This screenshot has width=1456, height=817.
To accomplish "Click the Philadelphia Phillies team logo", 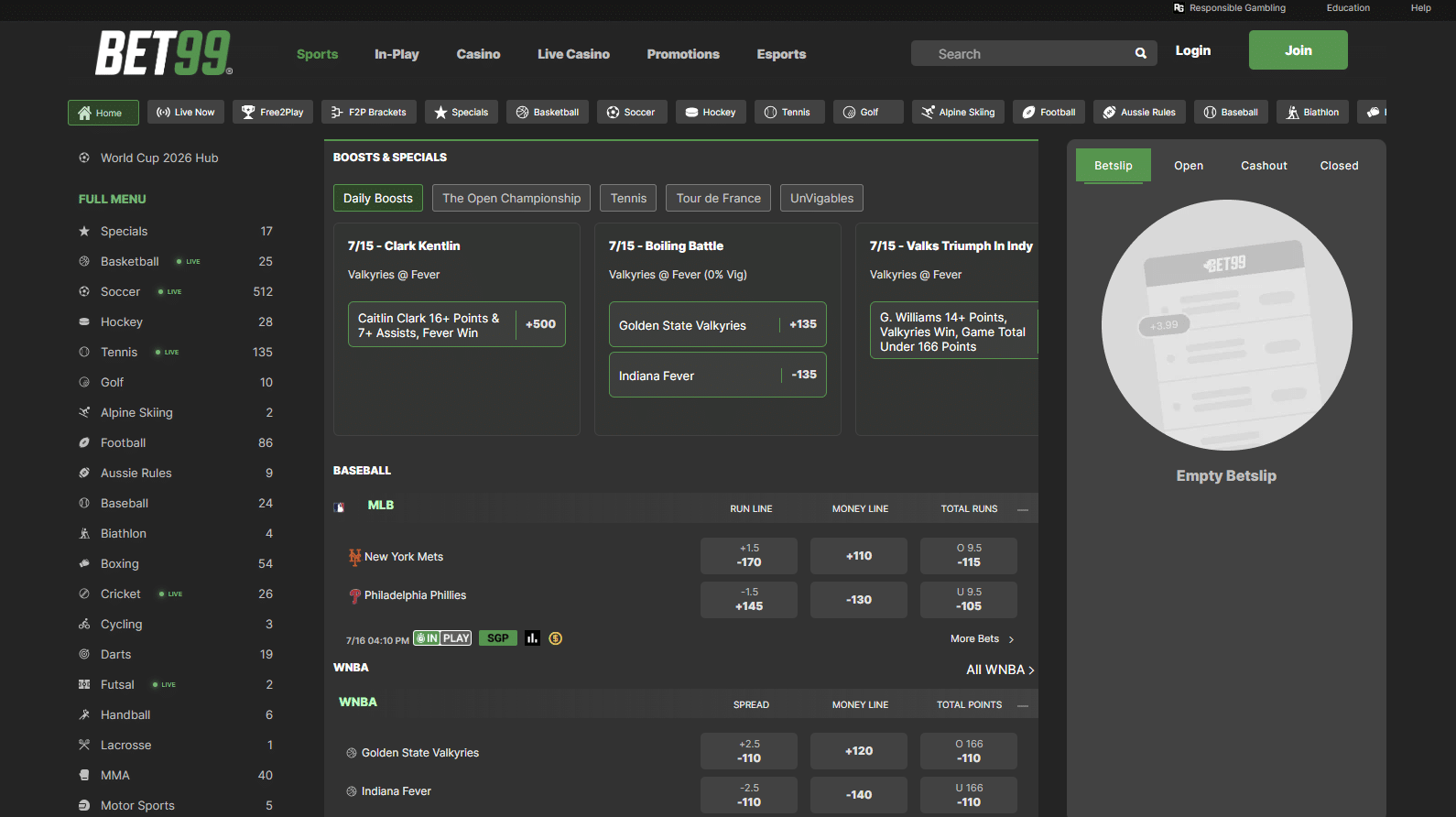I will pos(354,595).
